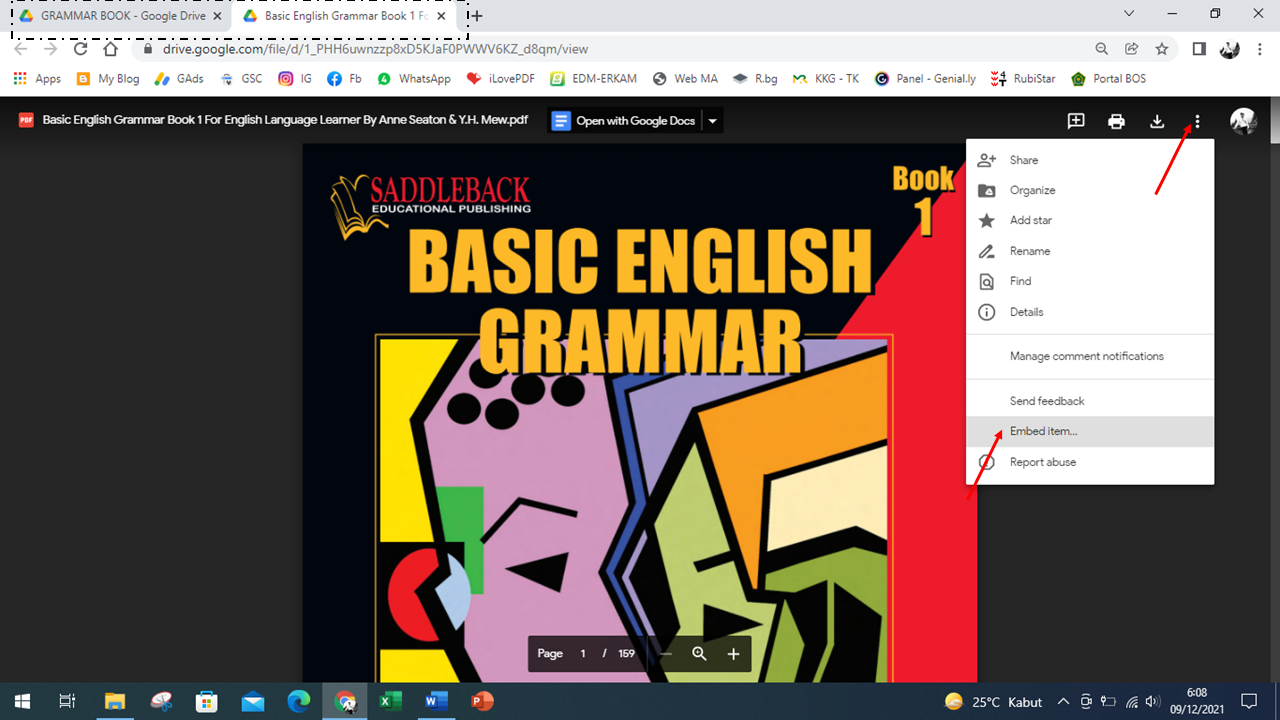Open the IG Instagram bookmark
This screenshot has width=1280, height=720.
tap(295, 78)
